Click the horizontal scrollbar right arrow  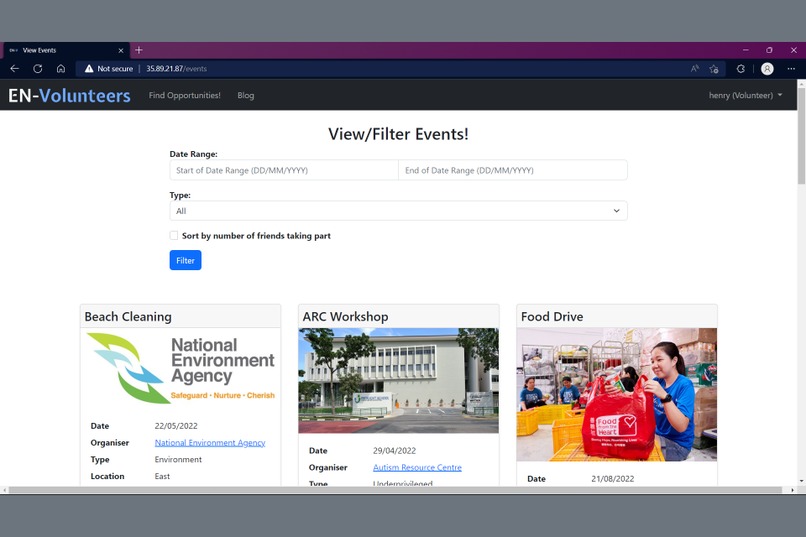792,490
